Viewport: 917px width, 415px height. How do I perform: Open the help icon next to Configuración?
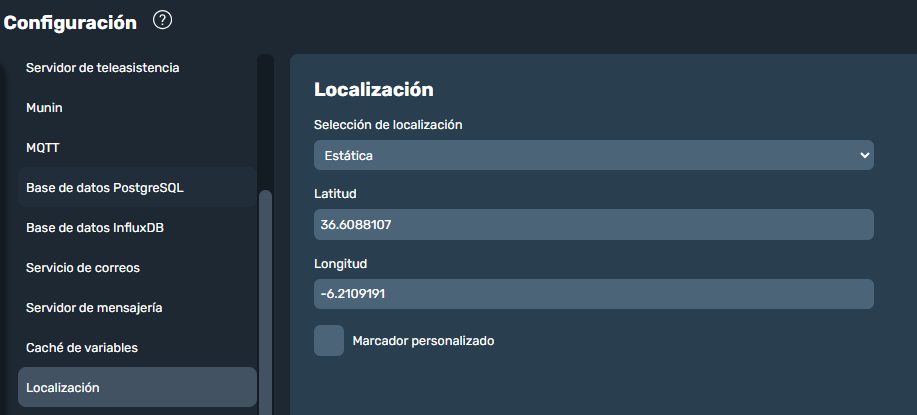163,21
